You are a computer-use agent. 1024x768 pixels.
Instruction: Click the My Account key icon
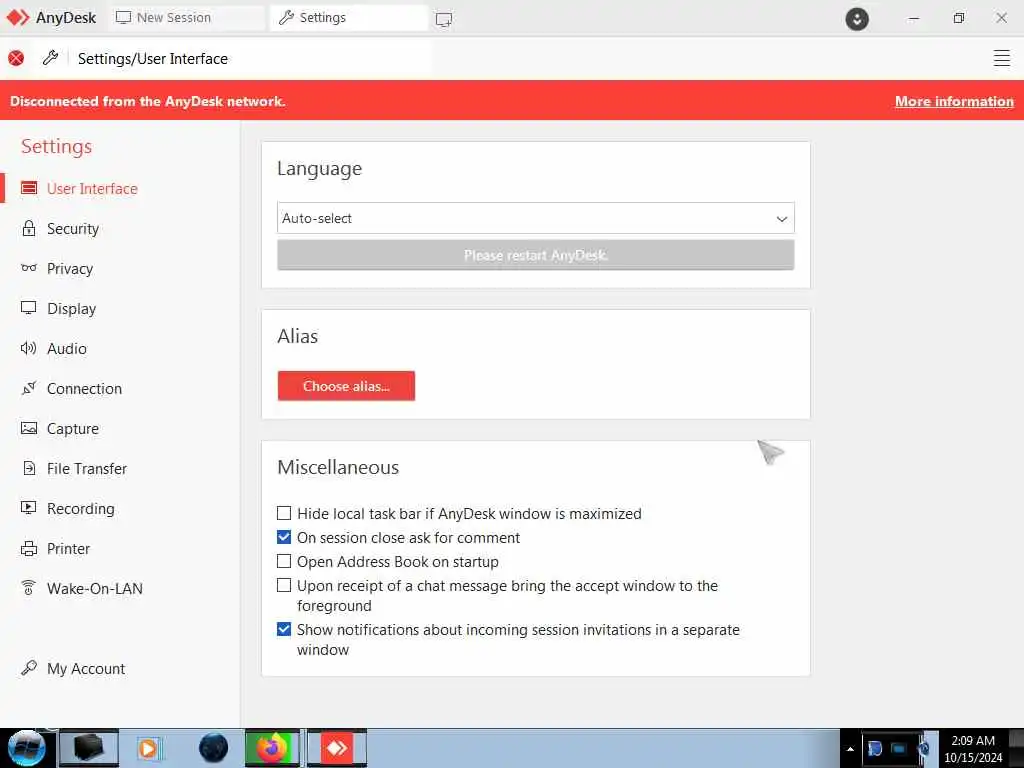[29, 667]
